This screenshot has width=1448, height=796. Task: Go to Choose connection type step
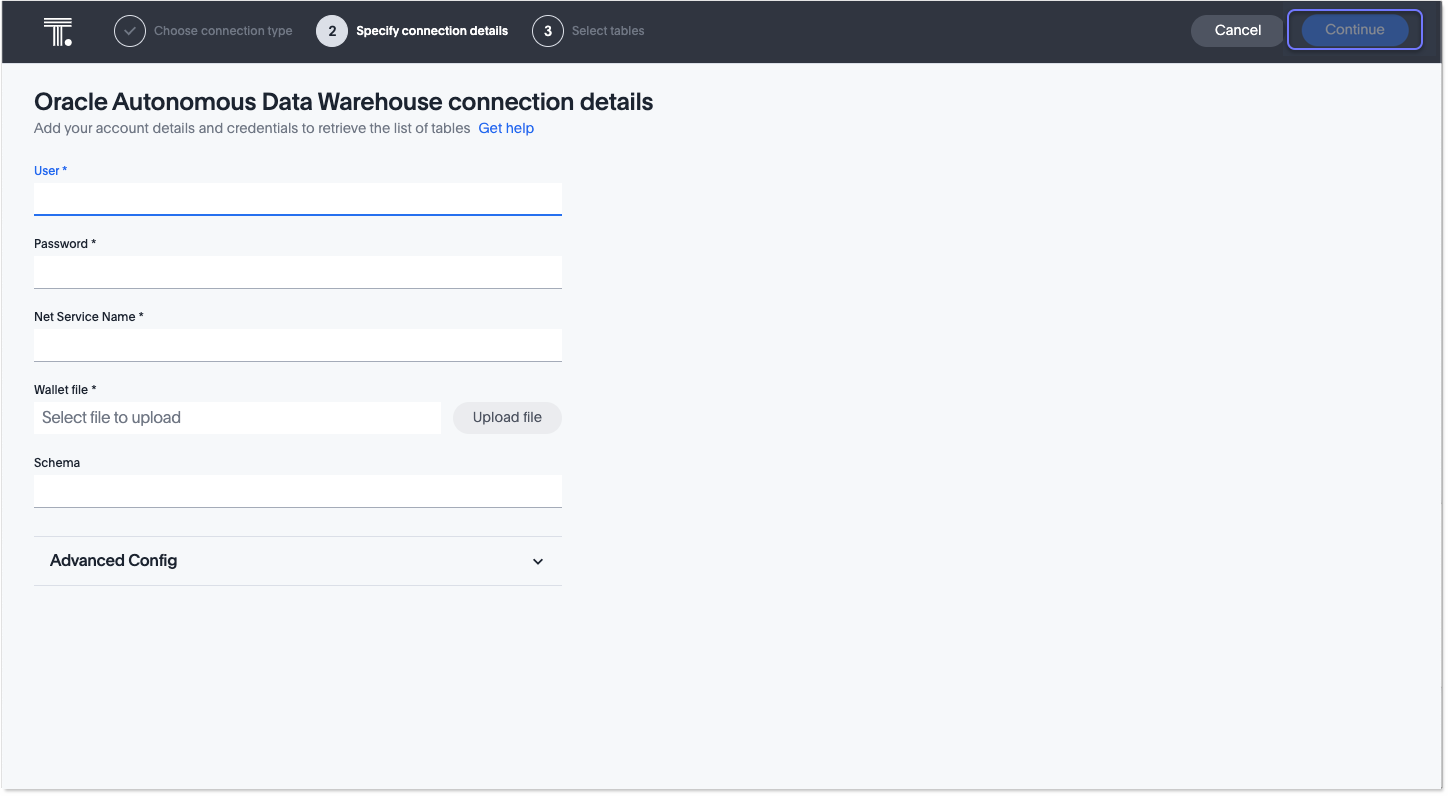coord(223,31)
